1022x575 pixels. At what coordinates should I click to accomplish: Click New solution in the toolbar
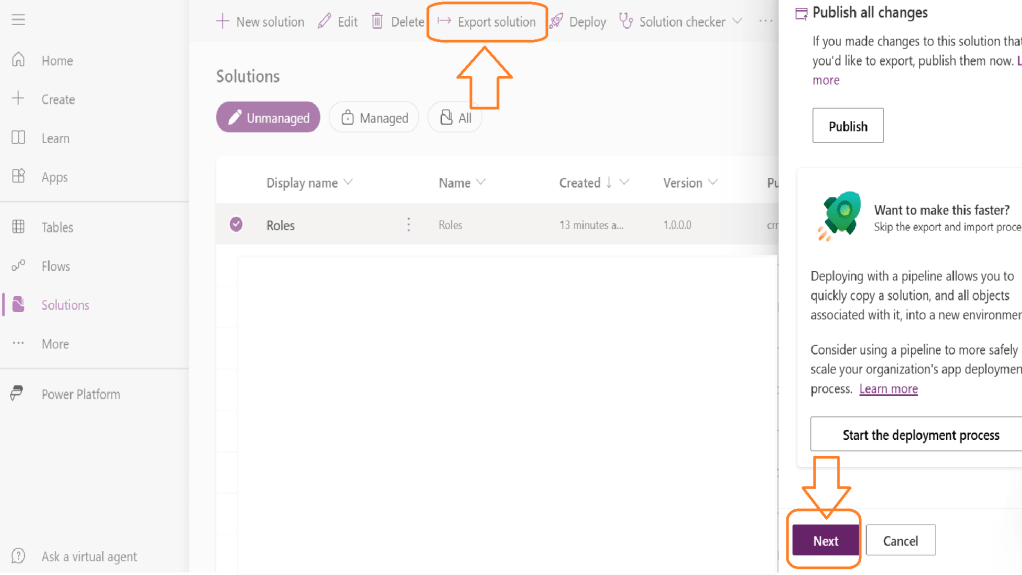[260, 22]
